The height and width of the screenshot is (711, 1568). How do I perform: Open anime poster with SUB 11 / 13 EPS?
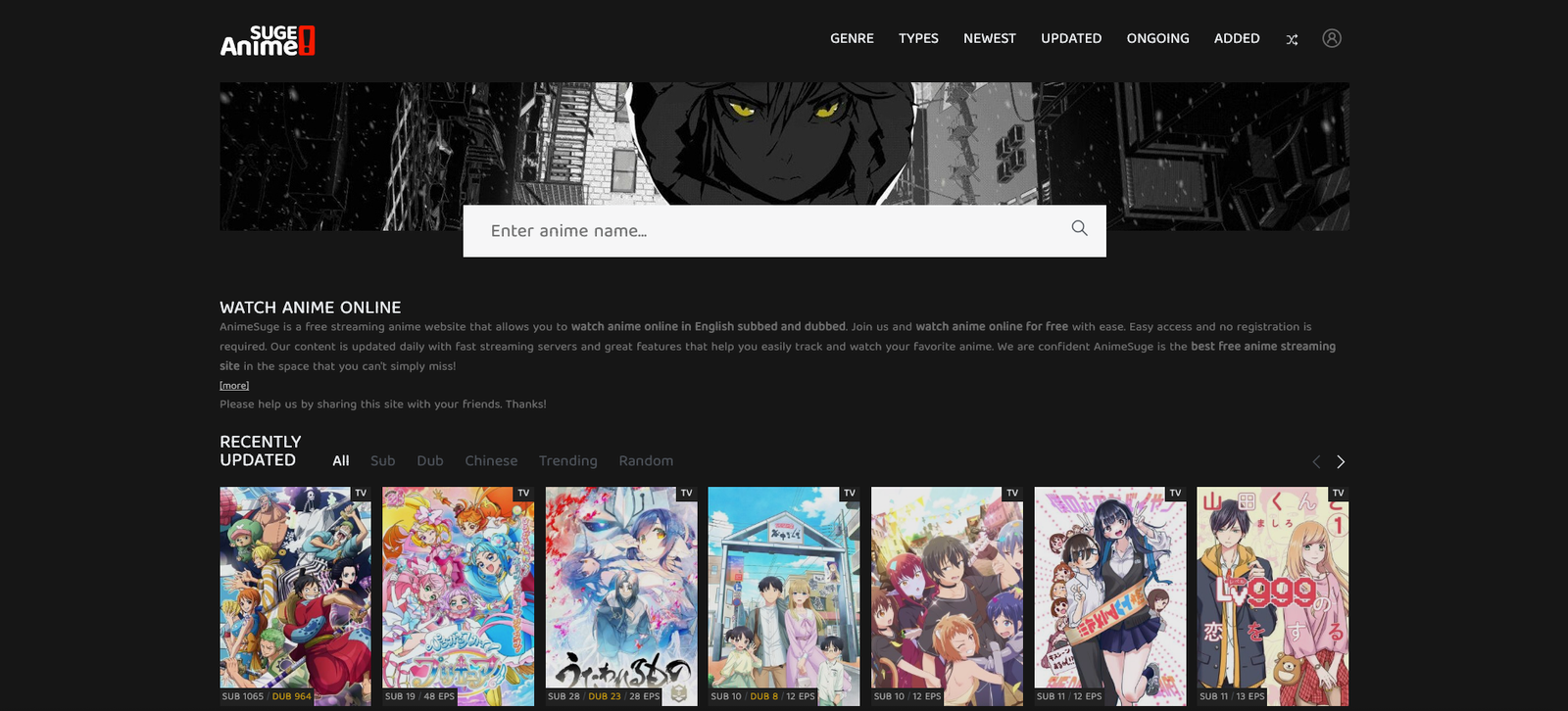tap(1273, 596)
